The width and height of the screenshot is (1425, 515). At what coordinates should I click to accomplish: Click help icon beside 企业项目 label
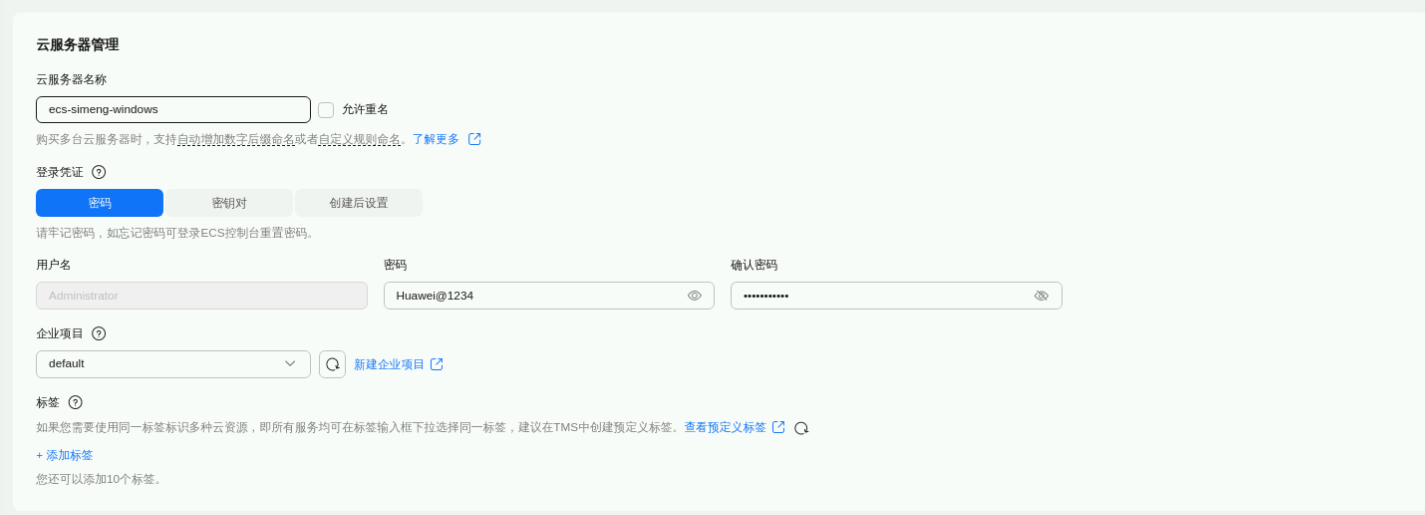[98, 334]
